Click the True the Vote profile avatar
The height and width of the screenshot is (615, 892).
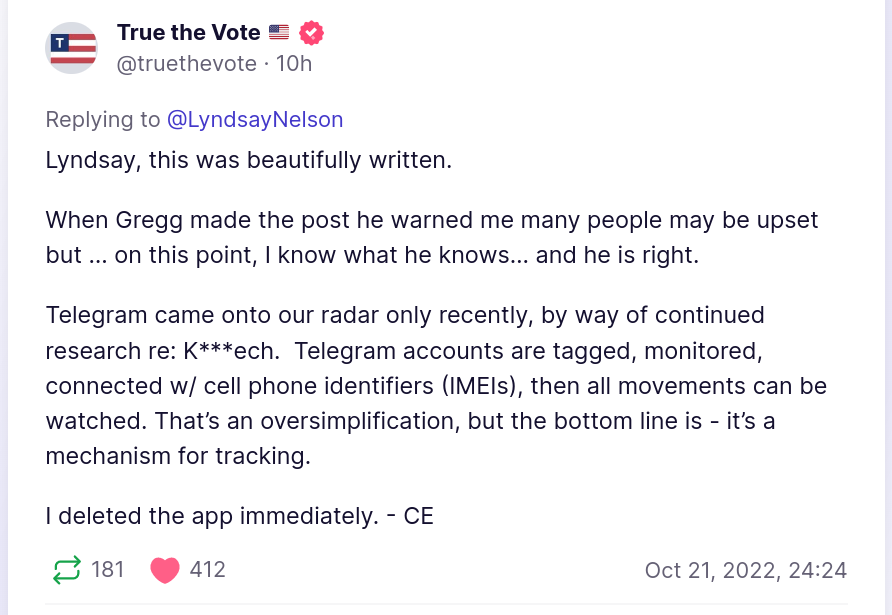coord(72,47)
